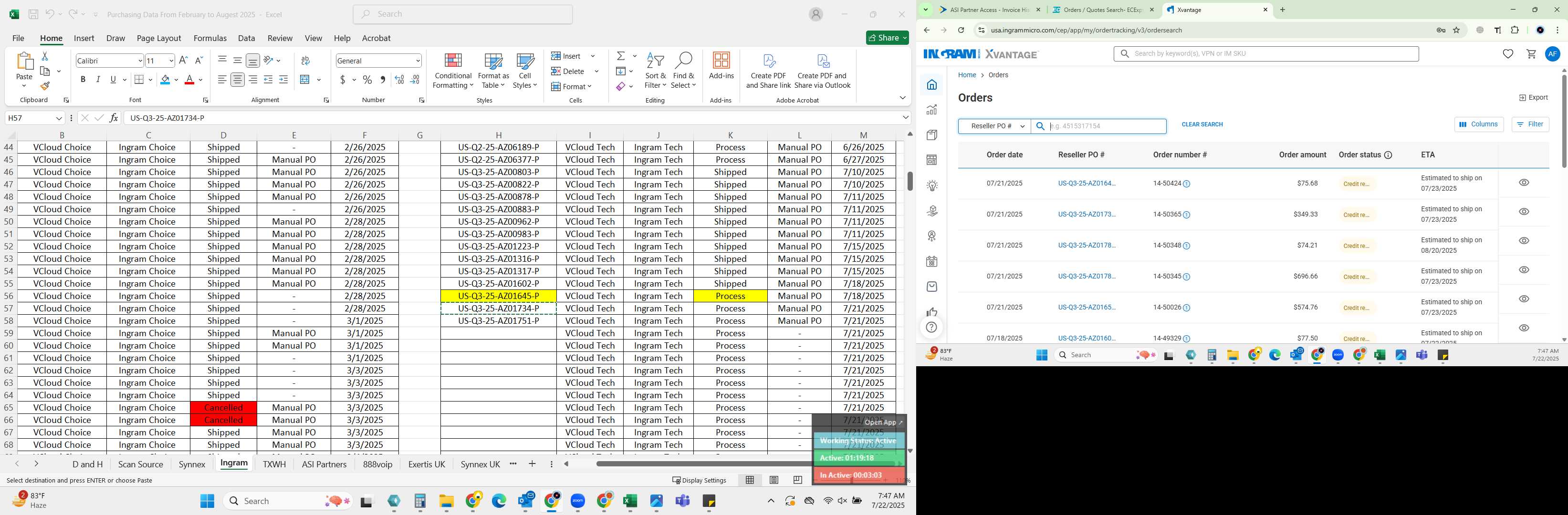This screenshot has height=515, width=1568.
Task: Open Conditional Formatting menu
Action: (453, 71)
